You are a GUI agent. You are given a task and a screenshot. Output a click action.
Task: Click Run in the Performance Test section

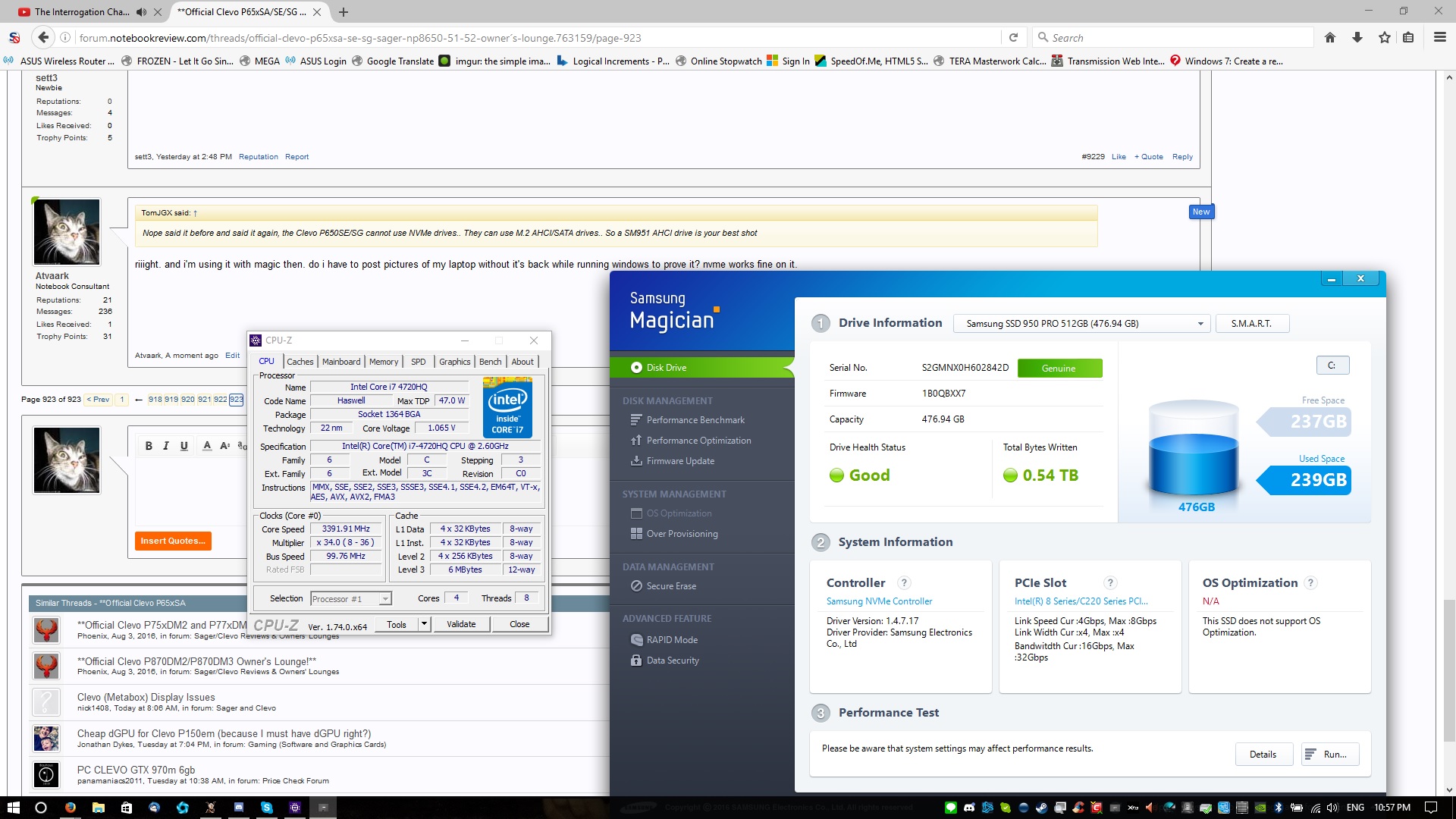1330,755
